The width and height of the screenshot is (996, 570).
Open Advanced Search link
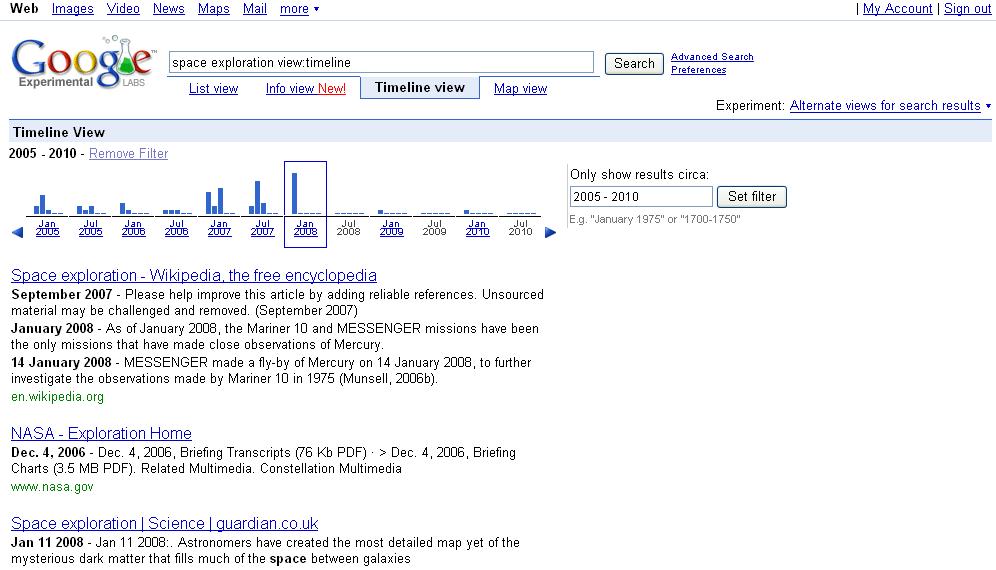point(712,57)
